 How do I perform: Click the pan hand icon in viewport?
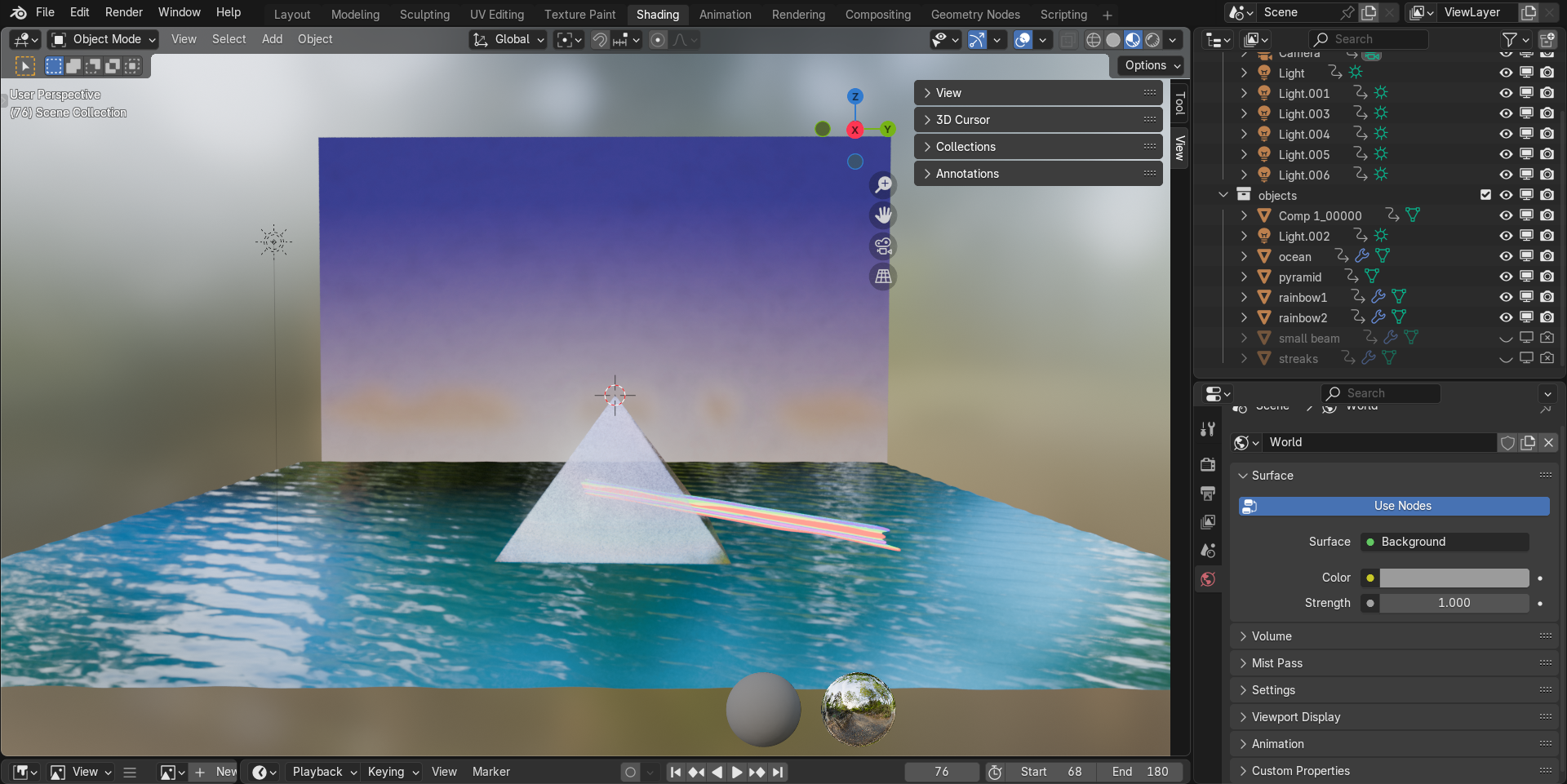pos(883,215)
